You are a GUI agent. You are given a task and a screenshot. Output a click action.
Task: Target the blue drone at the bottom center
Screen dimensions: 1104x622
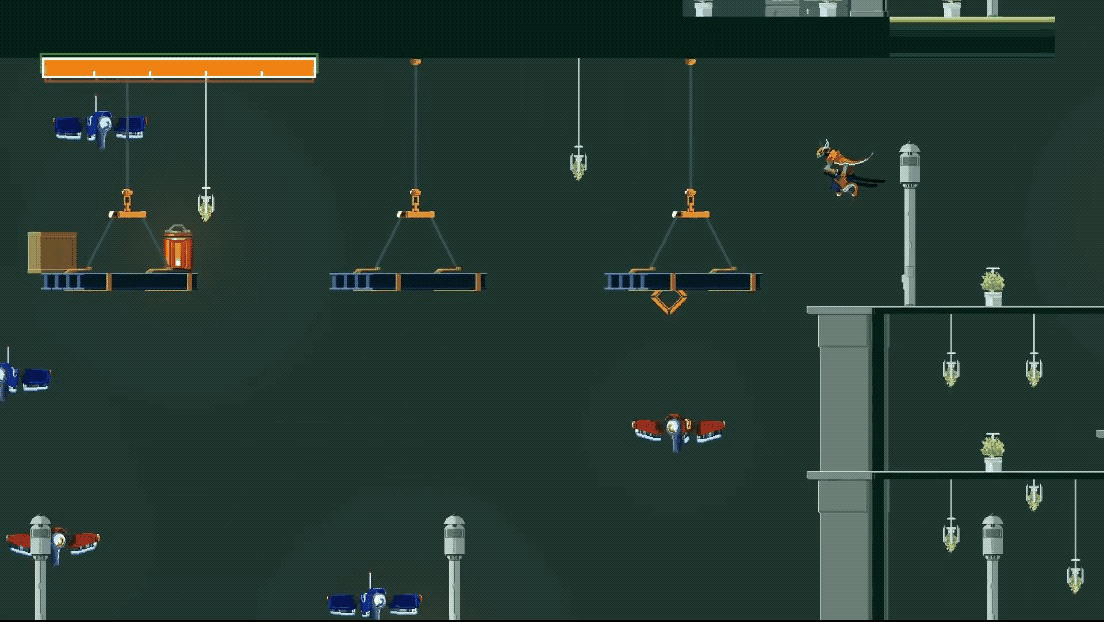pos(374,602)
